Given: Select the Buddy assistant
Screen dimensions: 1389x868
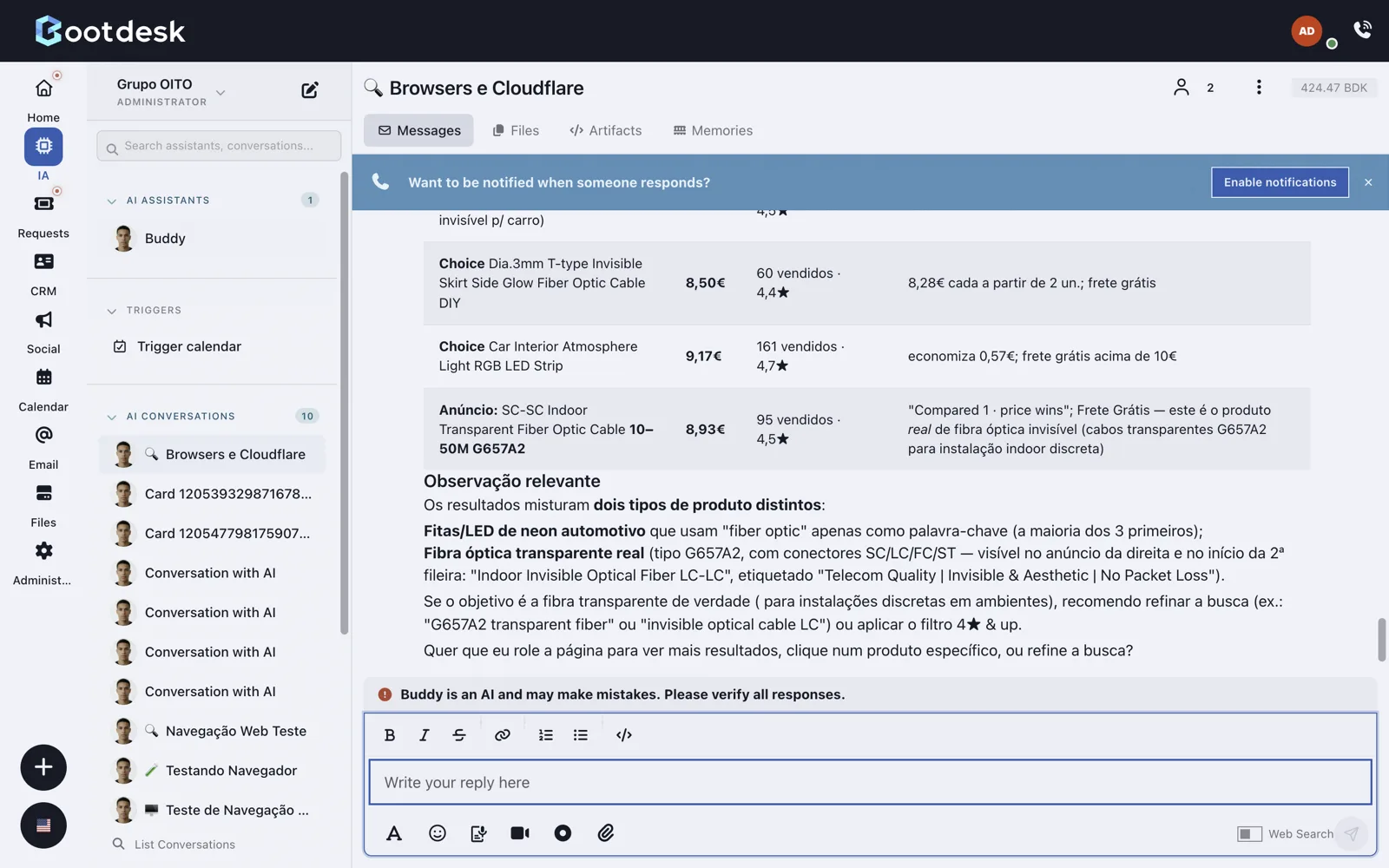Looking at the screenshot, I should coord(212,239).
